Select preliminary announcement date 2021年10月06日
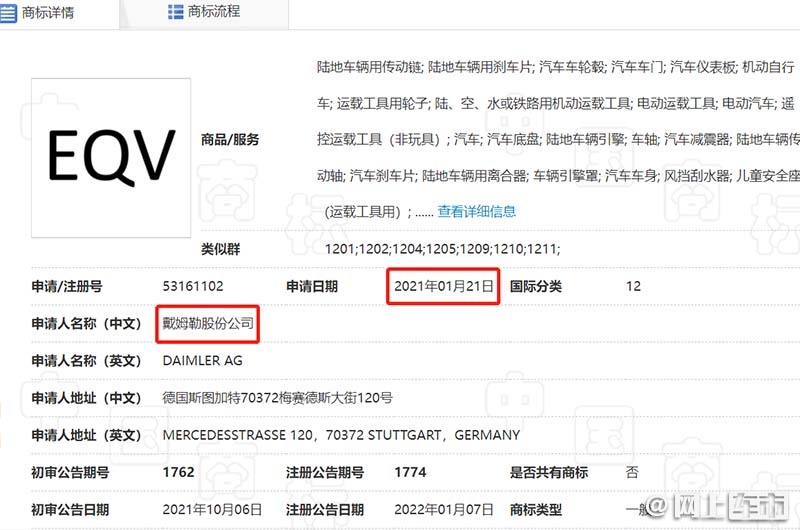 [212, 510]
